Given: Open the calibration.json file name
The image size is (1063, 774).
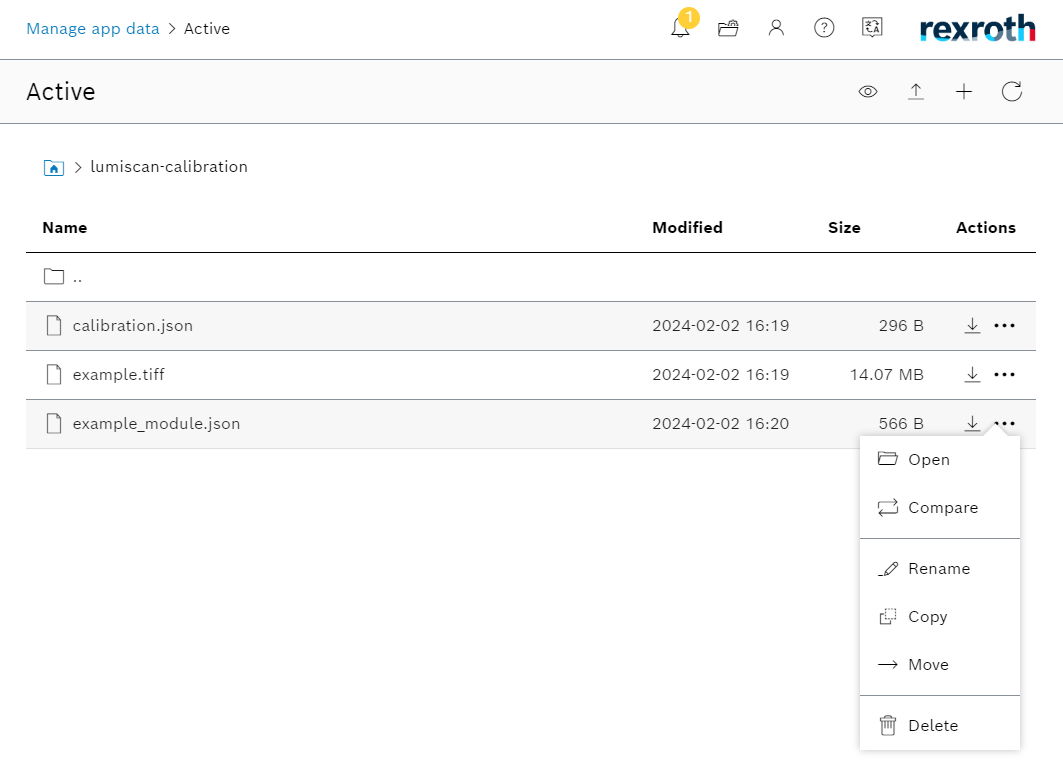Looking at the screenshot, I should (133, 326).
